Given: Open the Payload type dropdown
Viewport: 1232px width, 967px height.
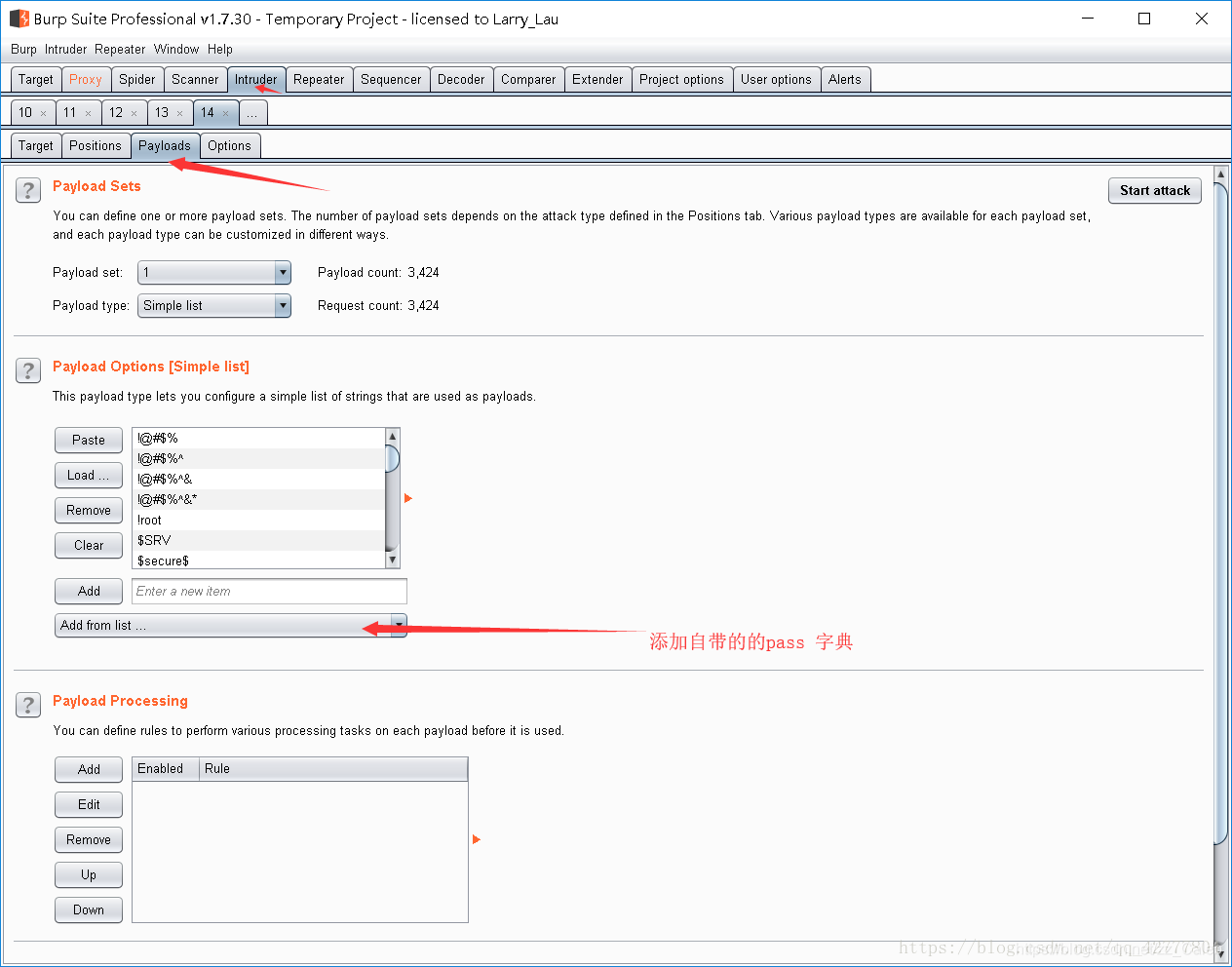Looking at the screenshot, I should point(214,306).
